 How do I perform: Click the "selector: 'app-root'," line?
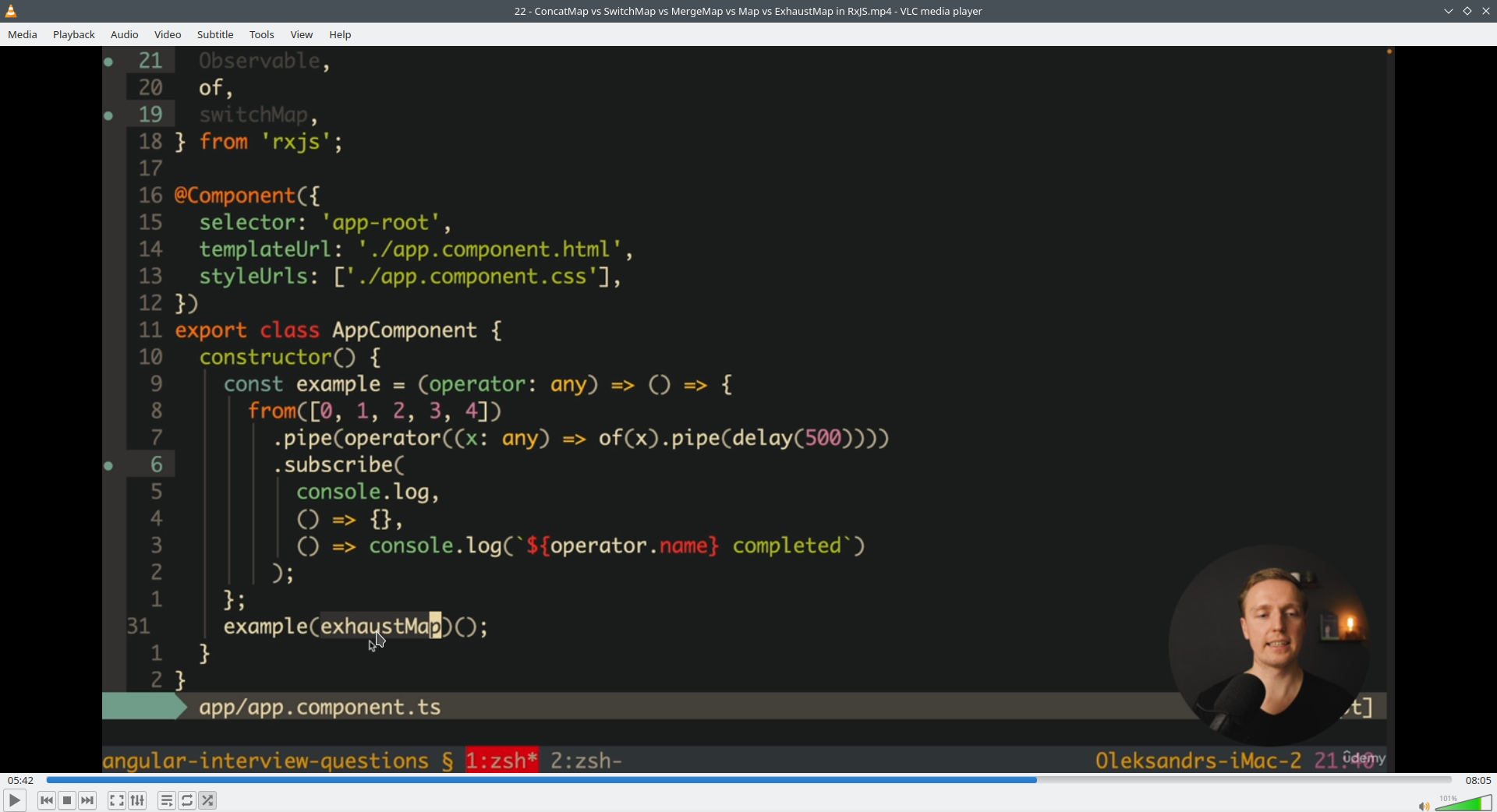coord(326,222)
